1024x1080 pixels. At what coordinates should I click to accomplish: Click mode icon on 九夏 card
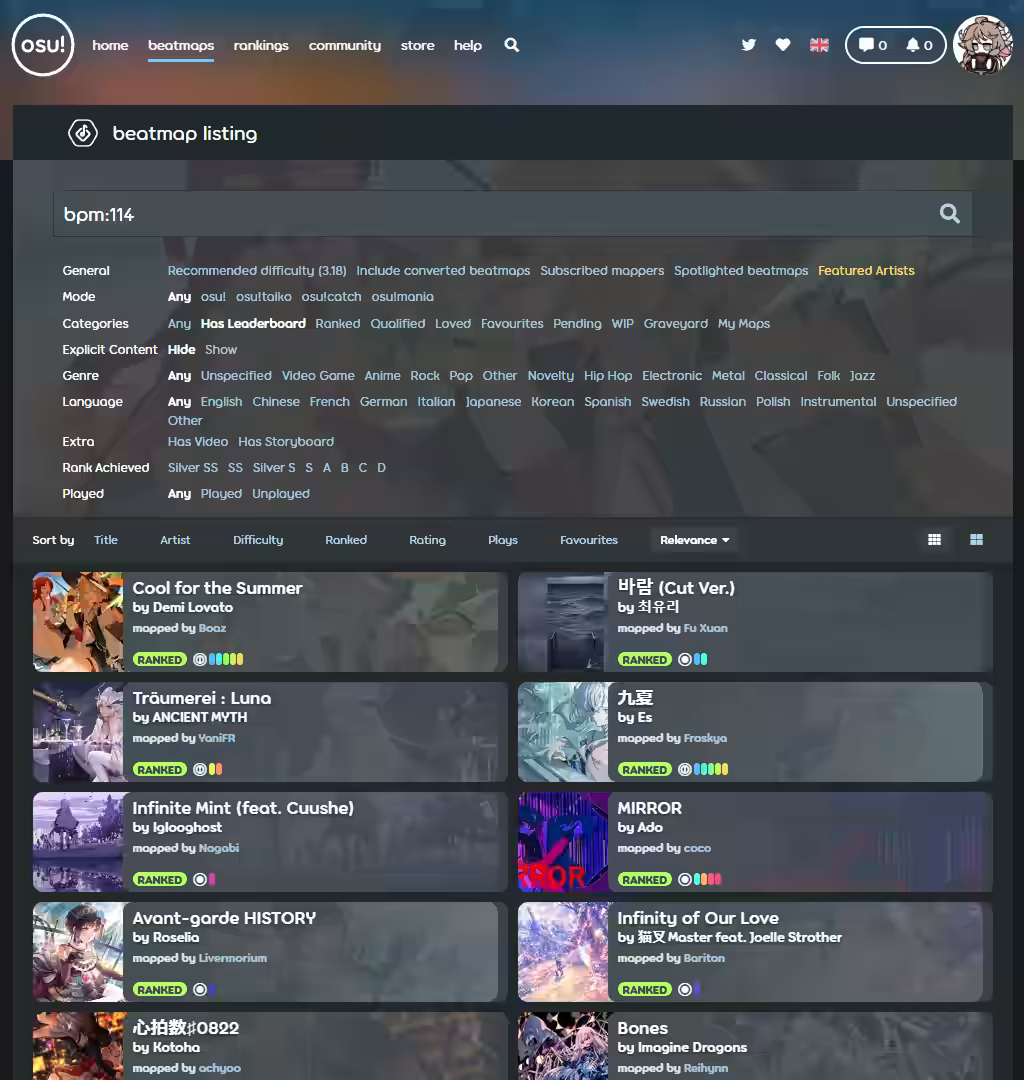pos(685,769)
